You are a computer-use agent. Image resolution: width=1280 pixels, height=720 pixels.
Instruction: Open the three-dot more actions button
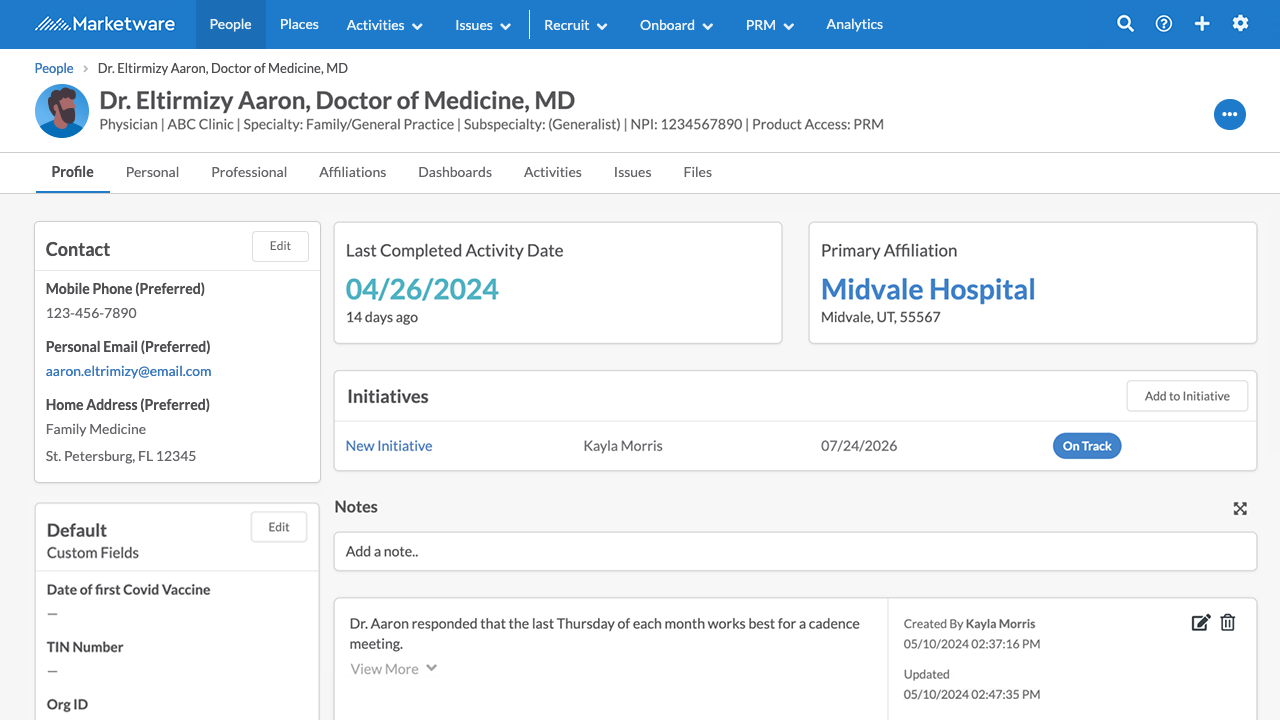pos(1229,114)
